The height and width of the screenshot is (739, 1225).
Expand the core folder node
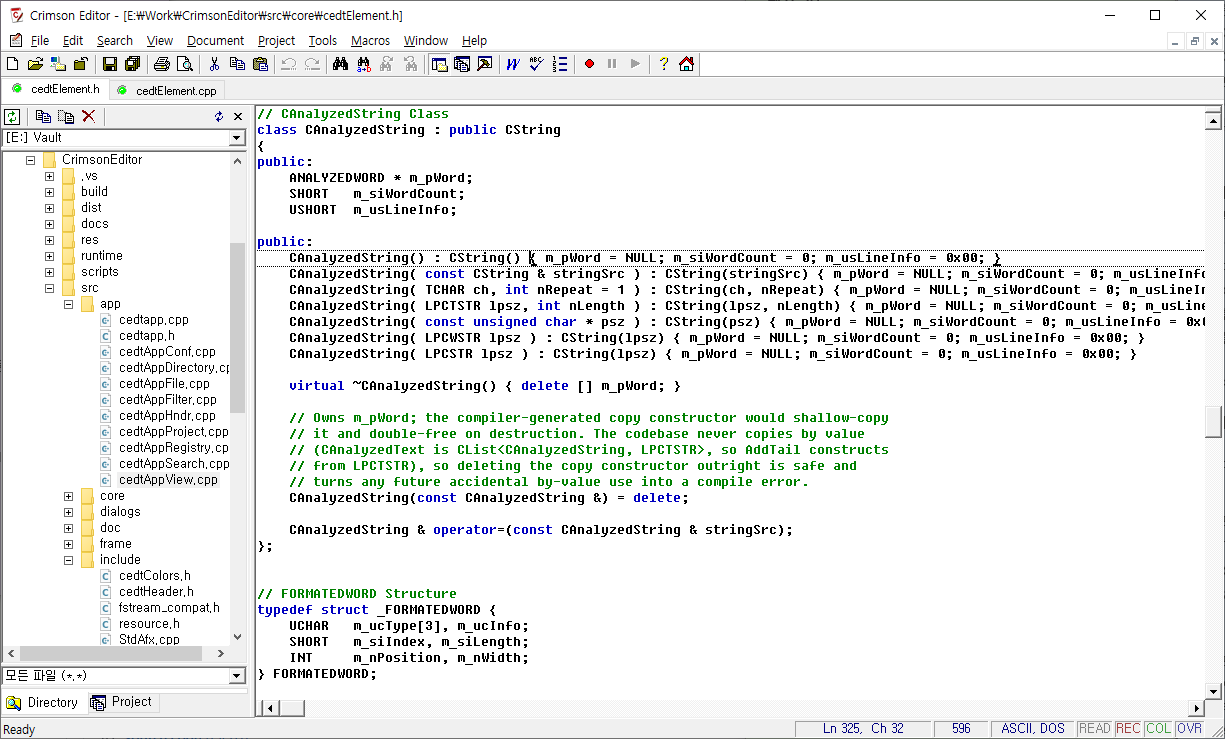[x=68, y=496]
